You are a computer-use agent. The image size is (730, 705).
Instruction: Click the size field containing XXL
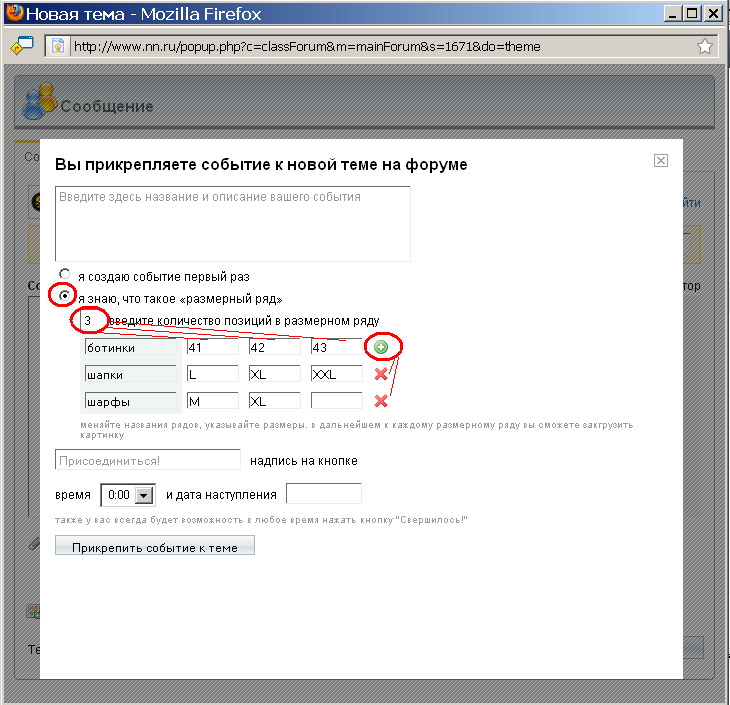click(x=337, y=374)
